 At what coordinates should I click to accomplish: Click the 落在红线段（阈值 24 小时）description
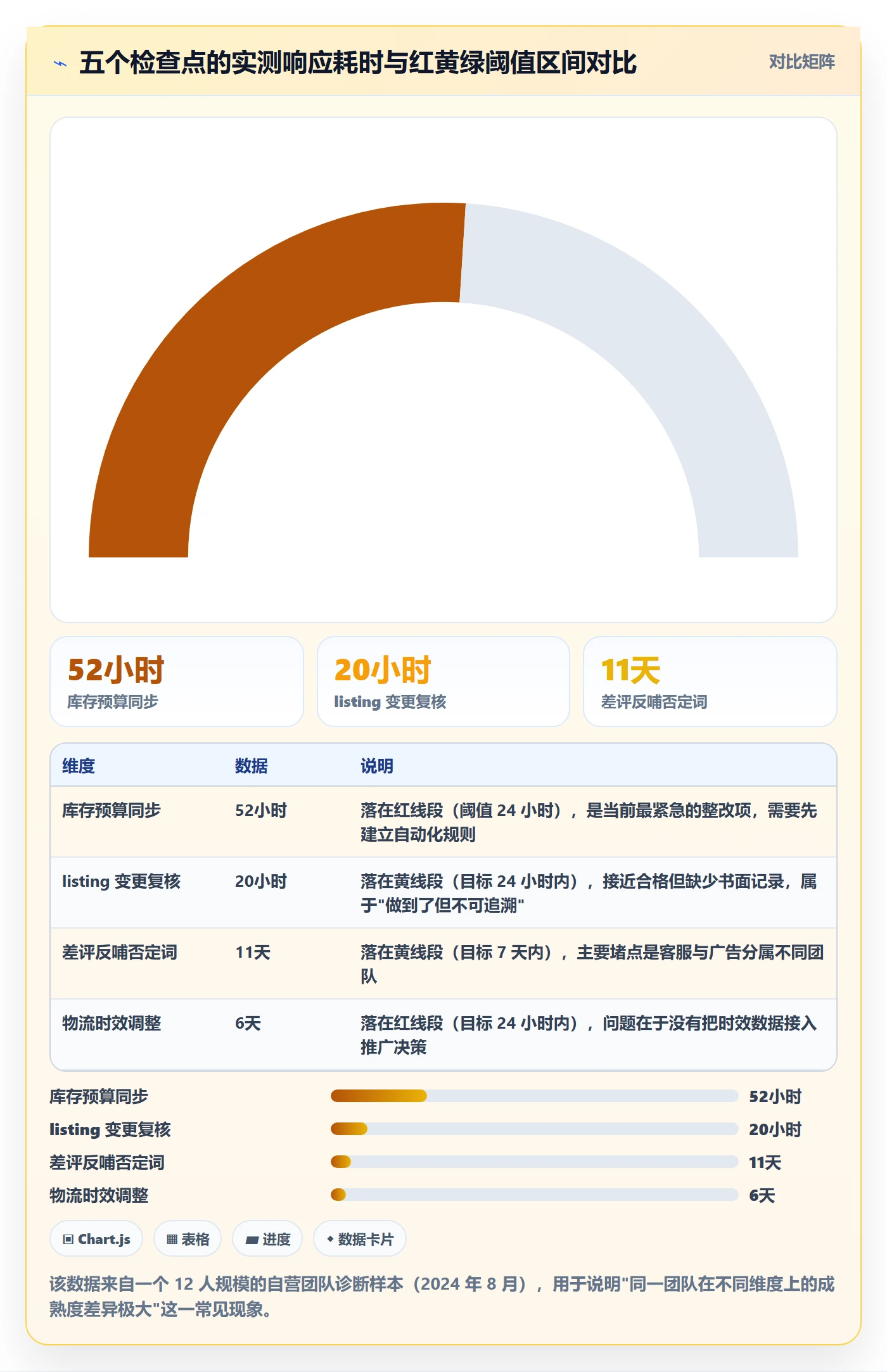(589, 822)
